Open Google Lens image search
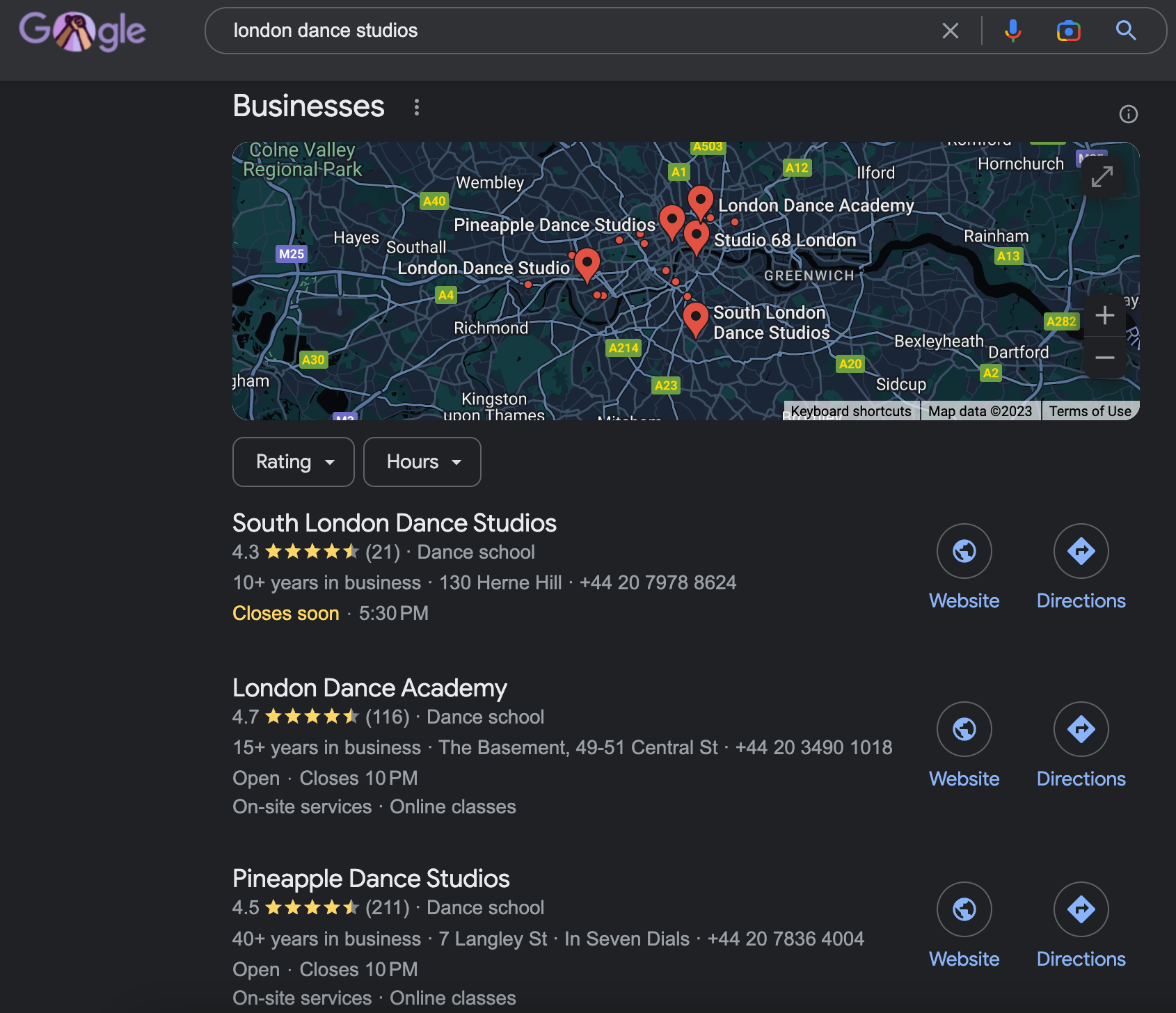 pos(1068,31)
